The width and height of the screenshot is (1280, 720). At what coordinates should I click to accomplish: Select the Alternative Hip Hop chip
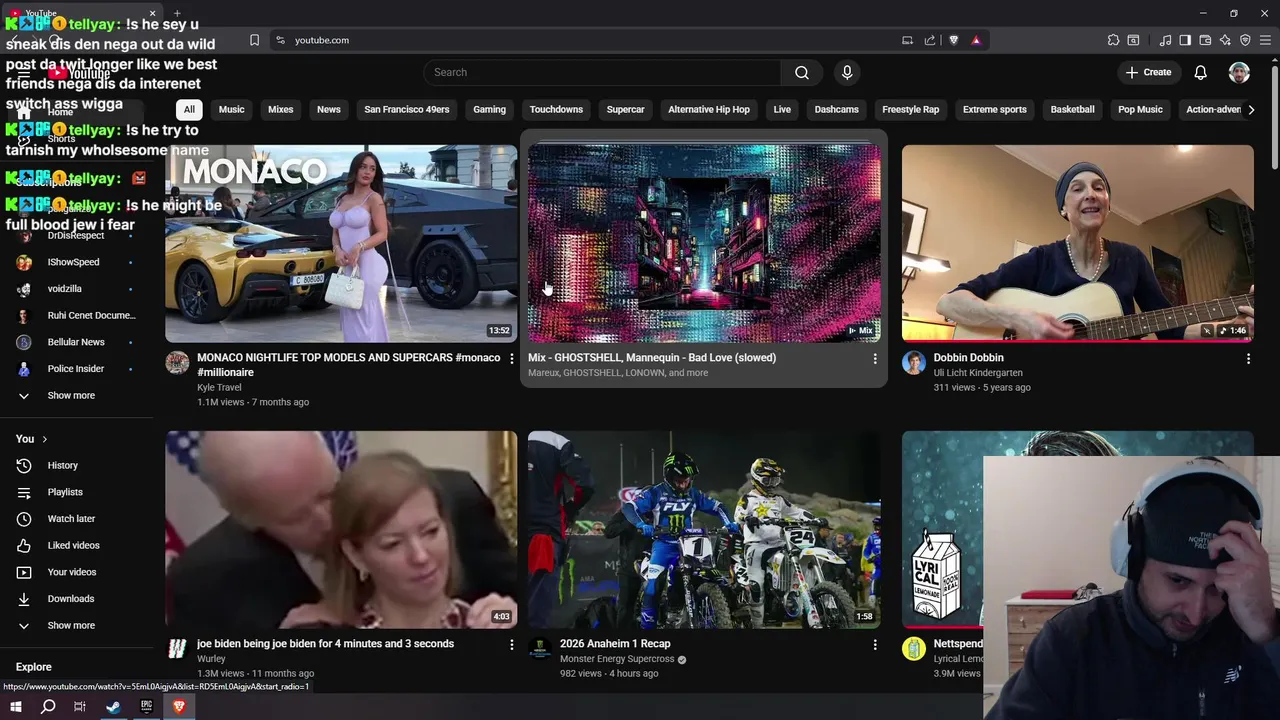[x=709, y=109]
